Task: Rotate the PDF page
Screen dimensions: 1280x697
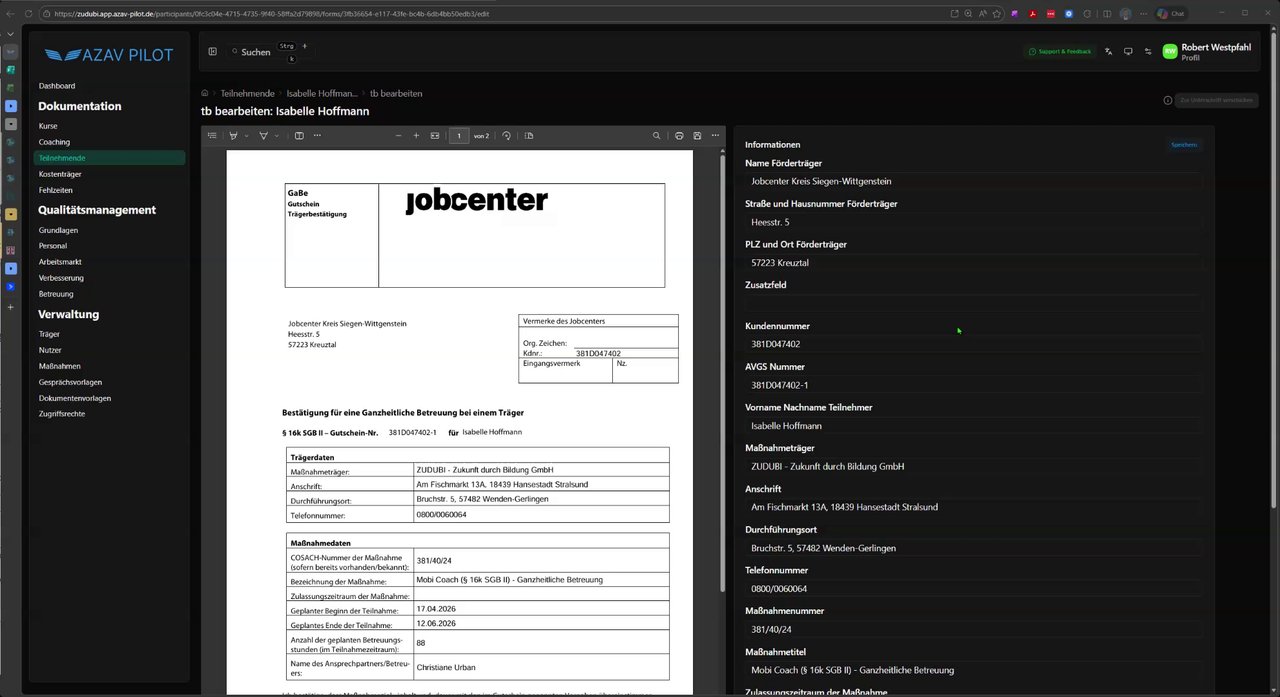Action: pyautogui.click(x=507, y=135)
